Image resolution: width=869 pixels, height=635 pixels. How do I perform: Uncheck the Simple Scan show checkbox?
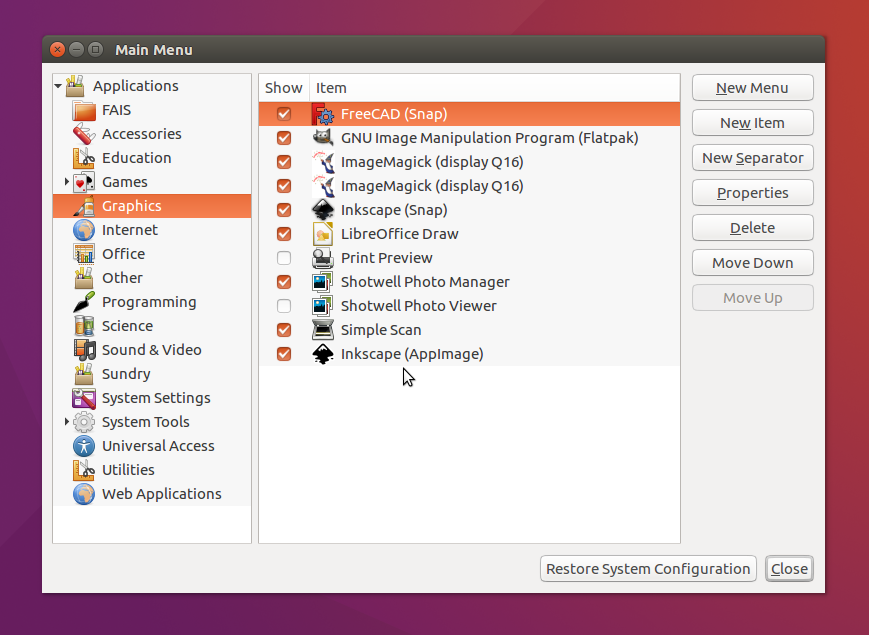[284, 330]
